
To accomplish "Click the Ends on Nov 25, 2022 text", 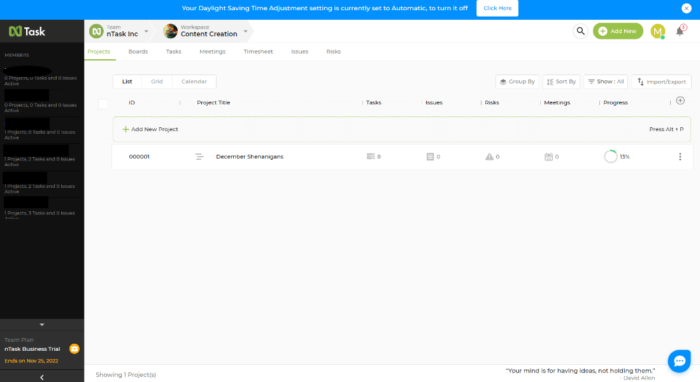I will [31, 361].
